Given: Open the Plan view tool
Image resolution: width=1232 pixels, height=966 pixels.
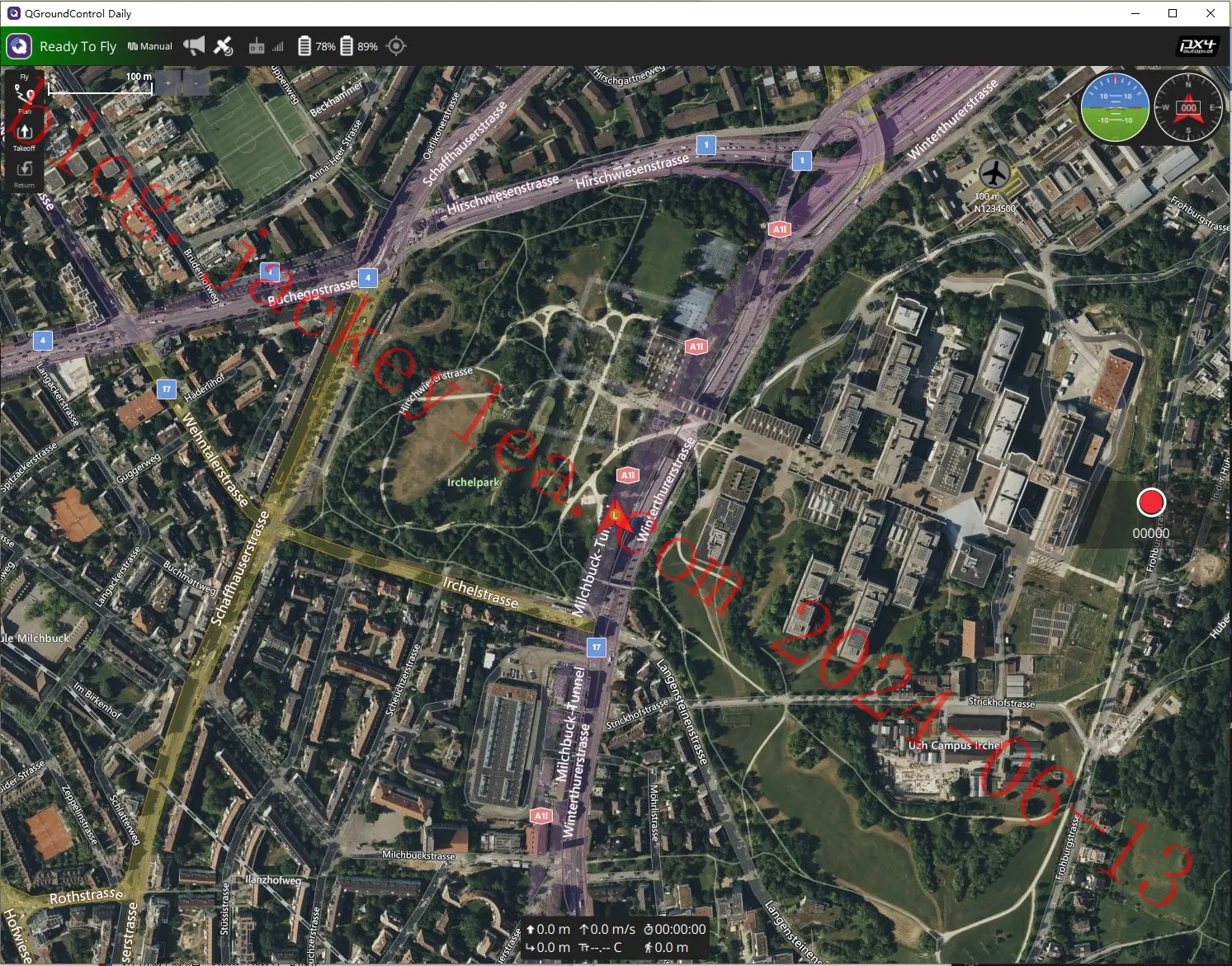Looking at the screenshot, I should point(24,96).
